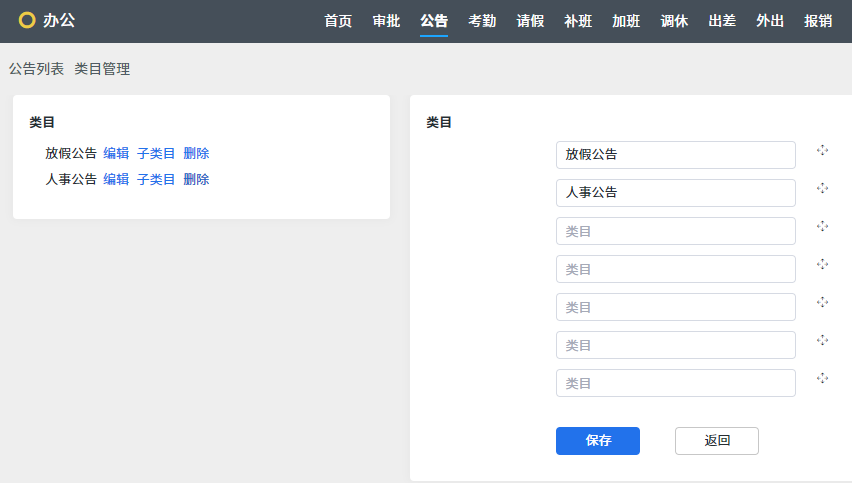
Task: Focus the first empty 类目 input field
Action: (x=676, y=231)
